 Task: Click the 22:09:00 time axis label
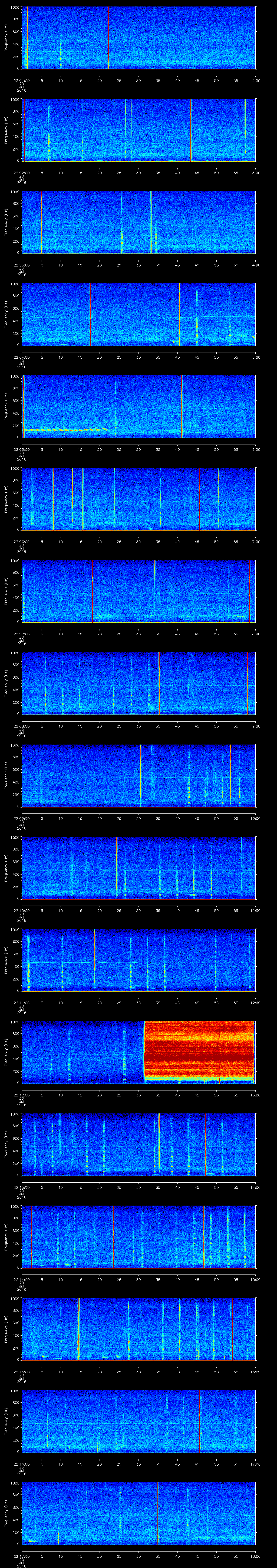(x=21, y=818)
